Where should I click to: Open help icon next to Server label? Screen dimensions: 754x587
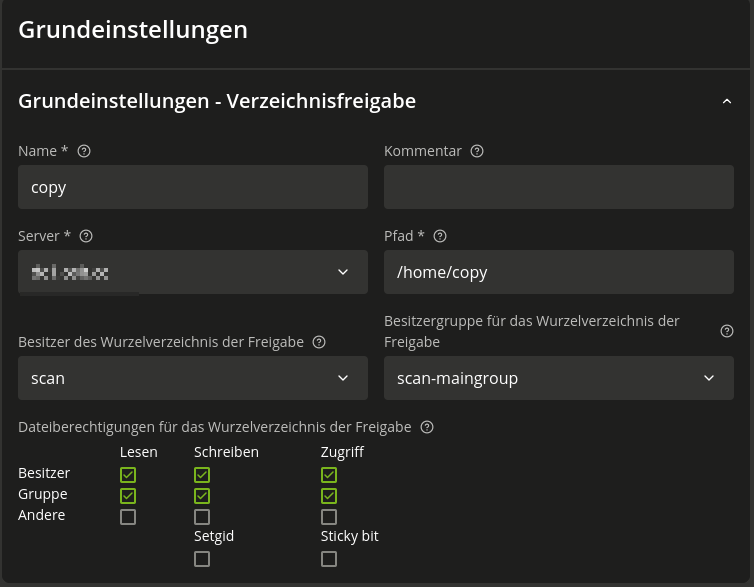click(86, 236)
